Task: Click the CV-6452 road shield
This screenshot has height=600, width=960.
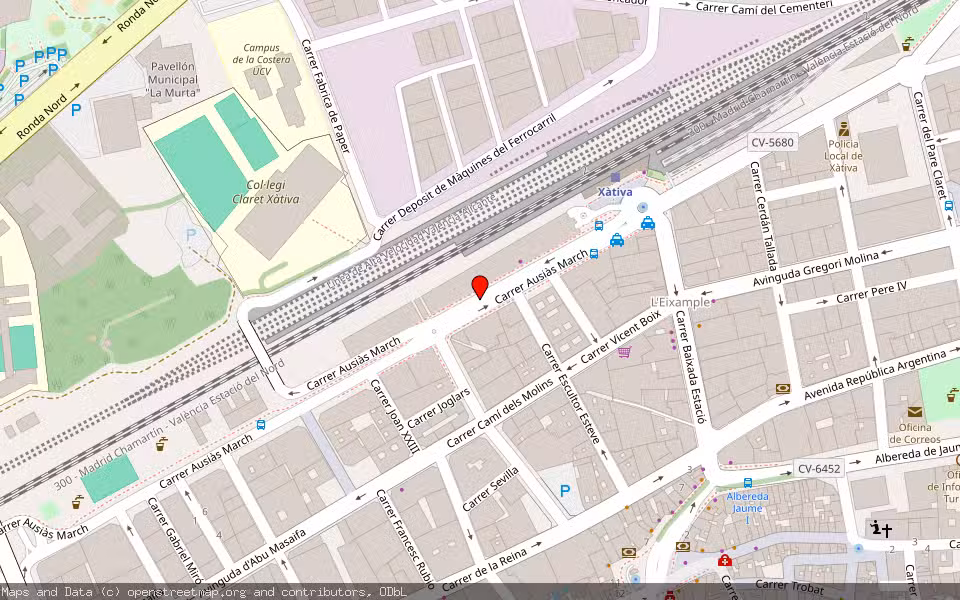Action: click(x=819, y=469)
